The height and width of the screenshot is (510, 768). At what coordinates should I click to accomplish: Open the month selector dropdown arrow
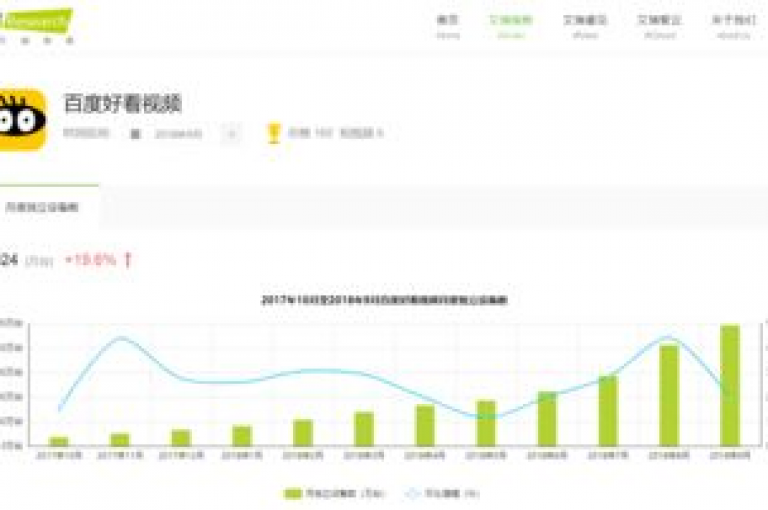pos(233,133)
